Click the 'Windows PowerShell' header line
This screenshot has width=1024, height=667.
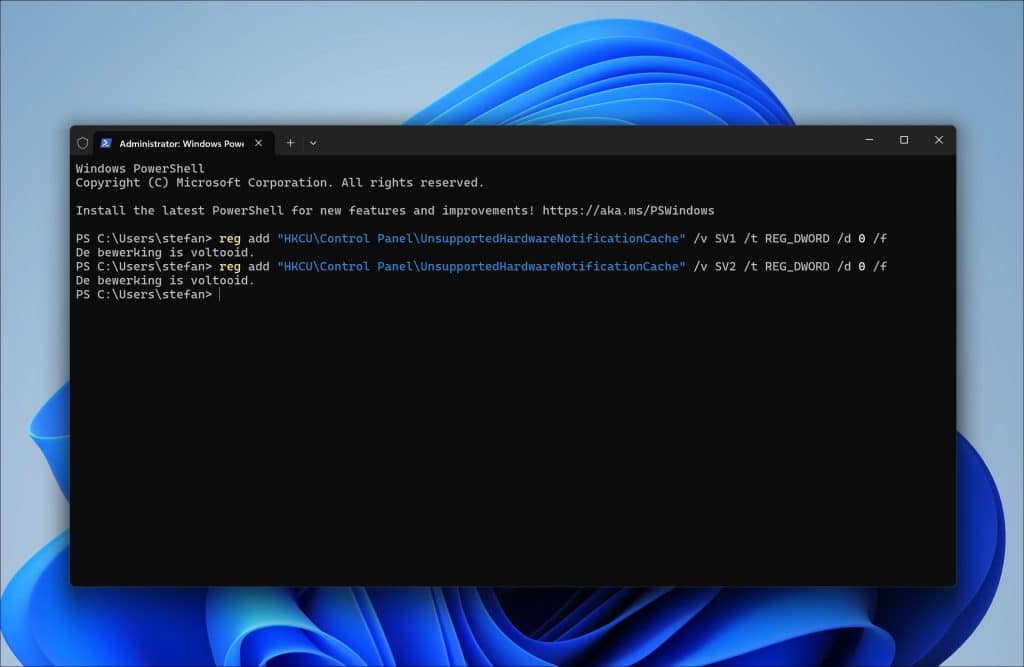[x=140, y=169]
